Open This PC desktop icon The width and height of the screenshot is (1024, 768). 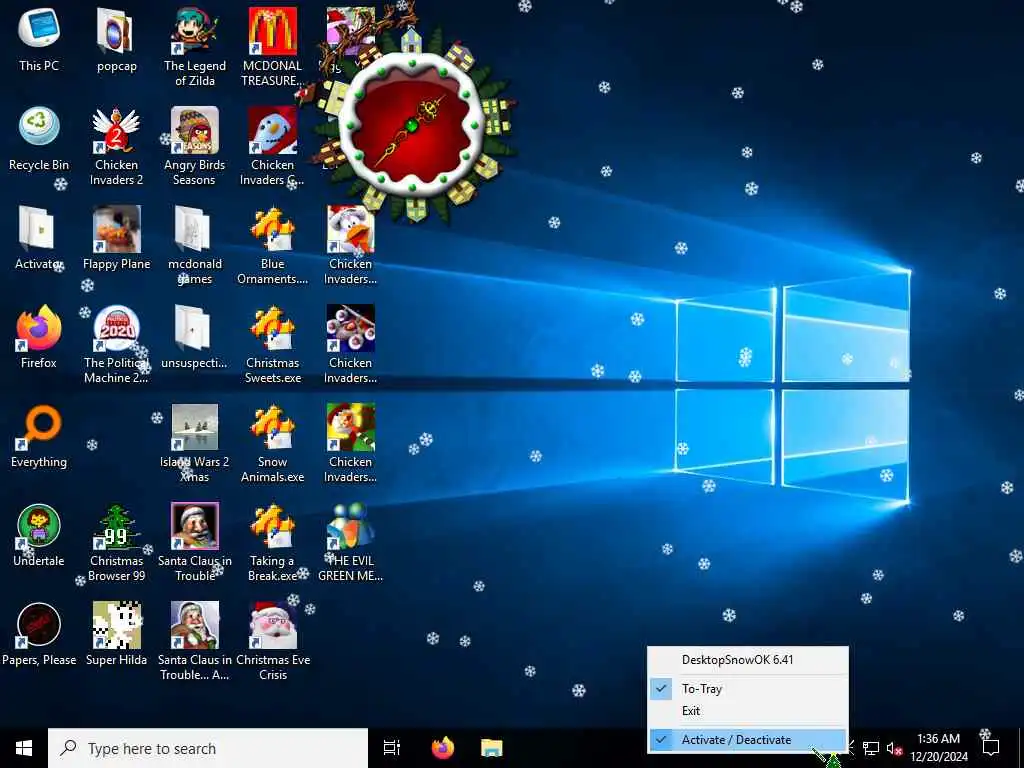[39, 39]
